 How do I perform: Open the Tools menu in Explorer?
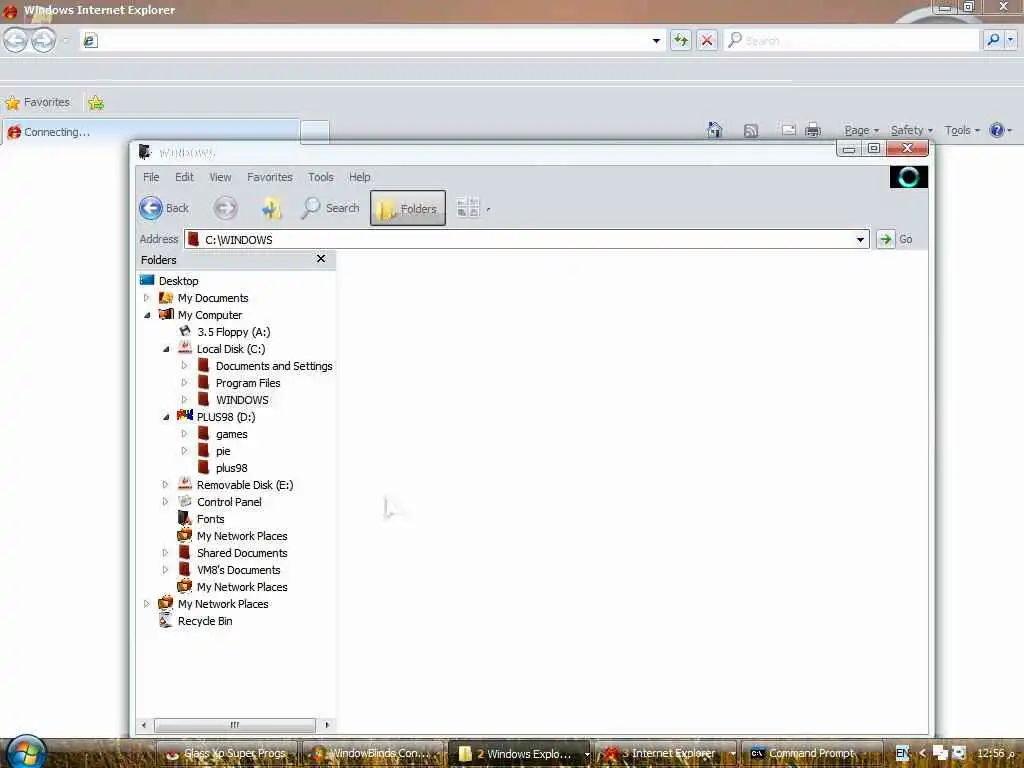point(321,177)
